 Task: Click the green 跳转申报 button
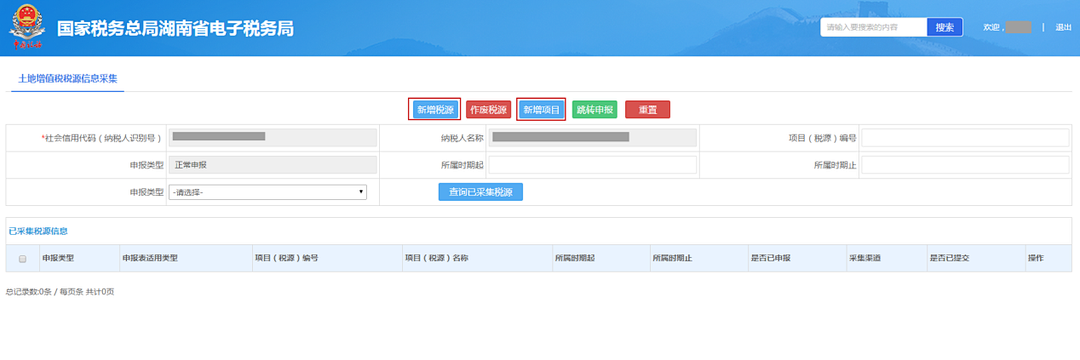(x=594, y=109)
